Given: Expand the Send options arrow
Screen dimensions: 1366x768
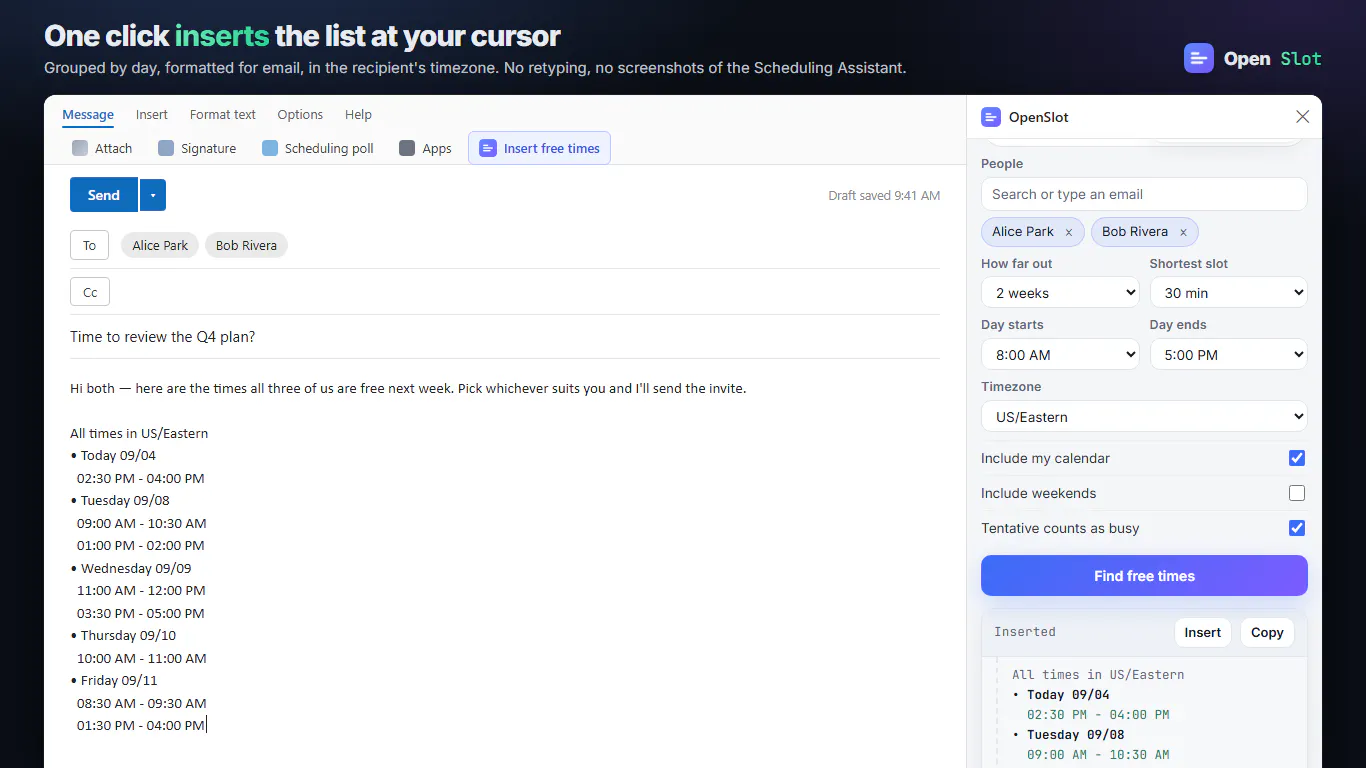Looking at the screenshot, I should tap(153, 195).
